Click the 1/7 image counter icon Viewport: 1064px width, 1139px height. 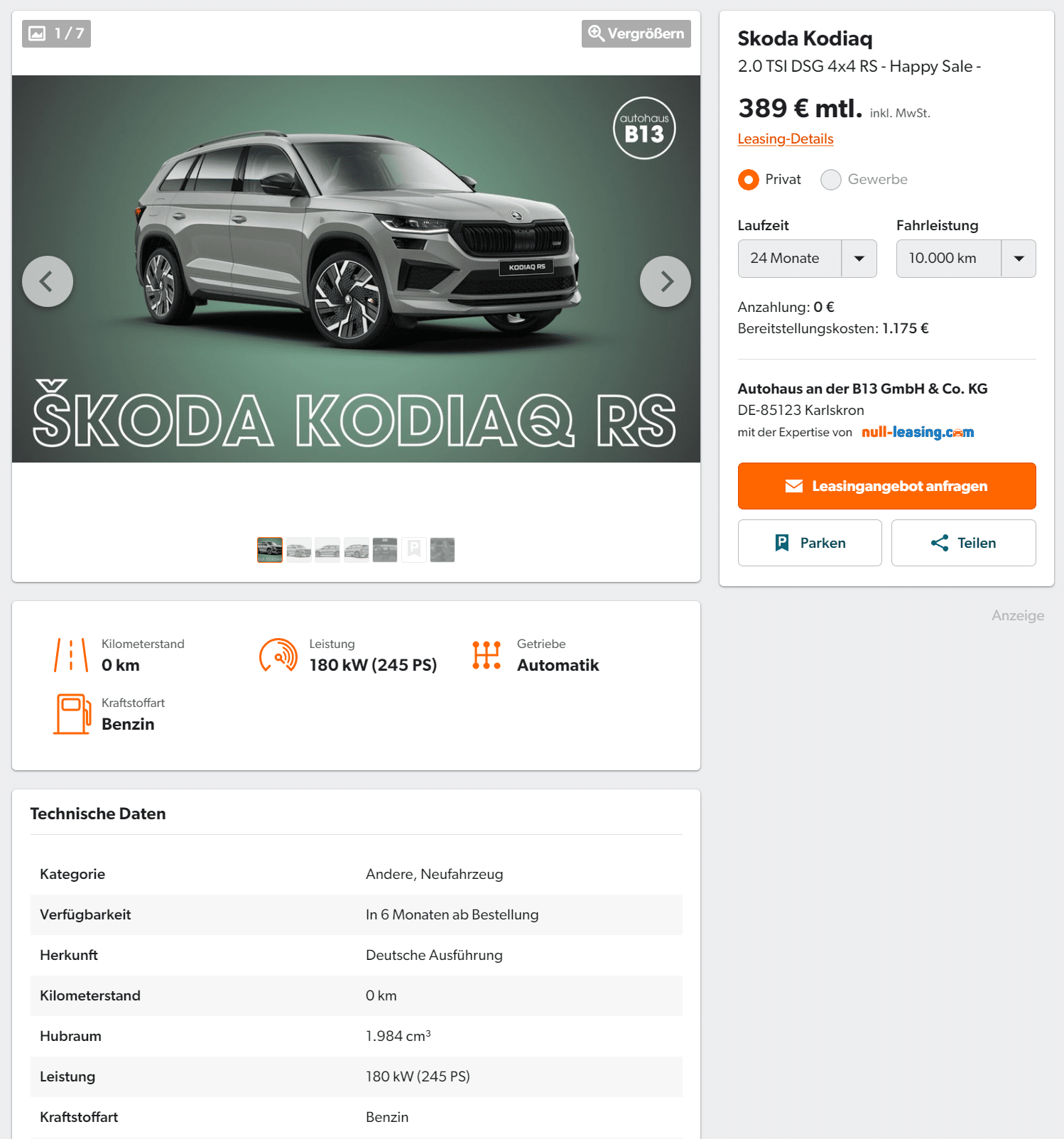coord(38,33)
